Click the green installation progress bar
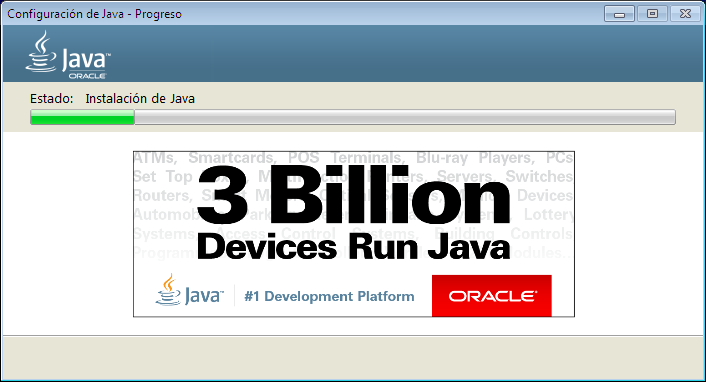The width and height of the screenshot is (706, 382). (353, 117)
